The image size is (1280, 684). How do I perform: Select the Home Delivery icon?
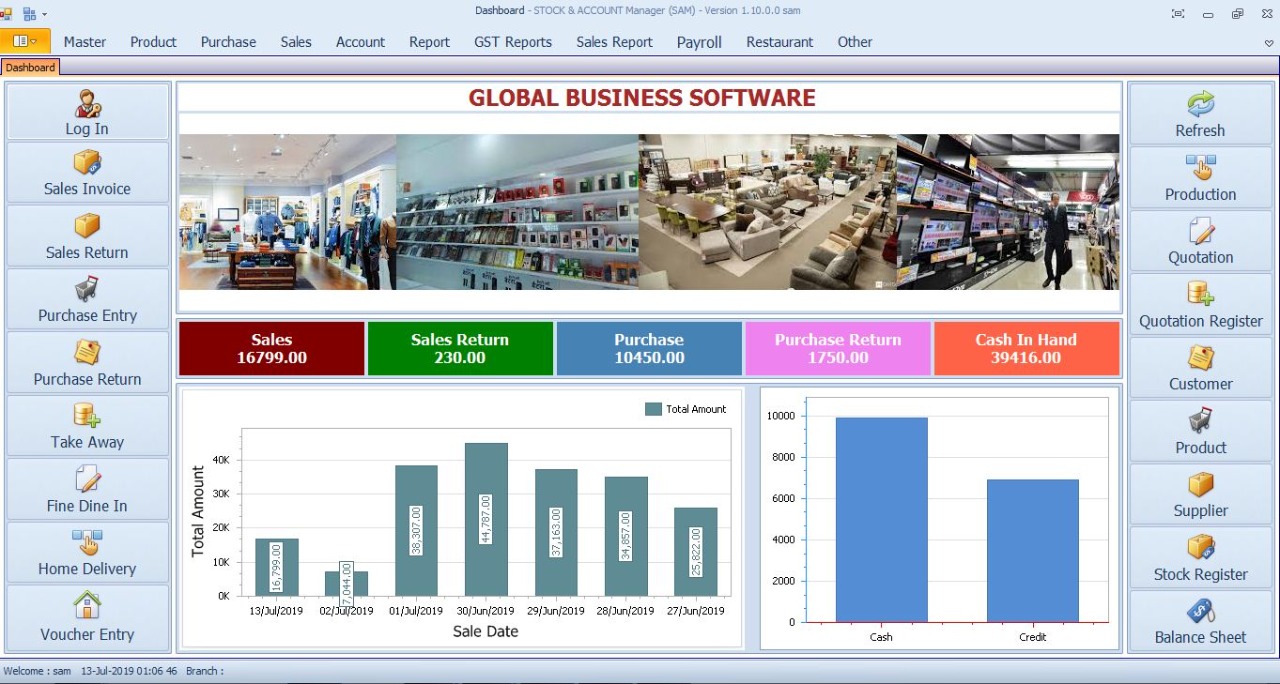click(87, 542)
